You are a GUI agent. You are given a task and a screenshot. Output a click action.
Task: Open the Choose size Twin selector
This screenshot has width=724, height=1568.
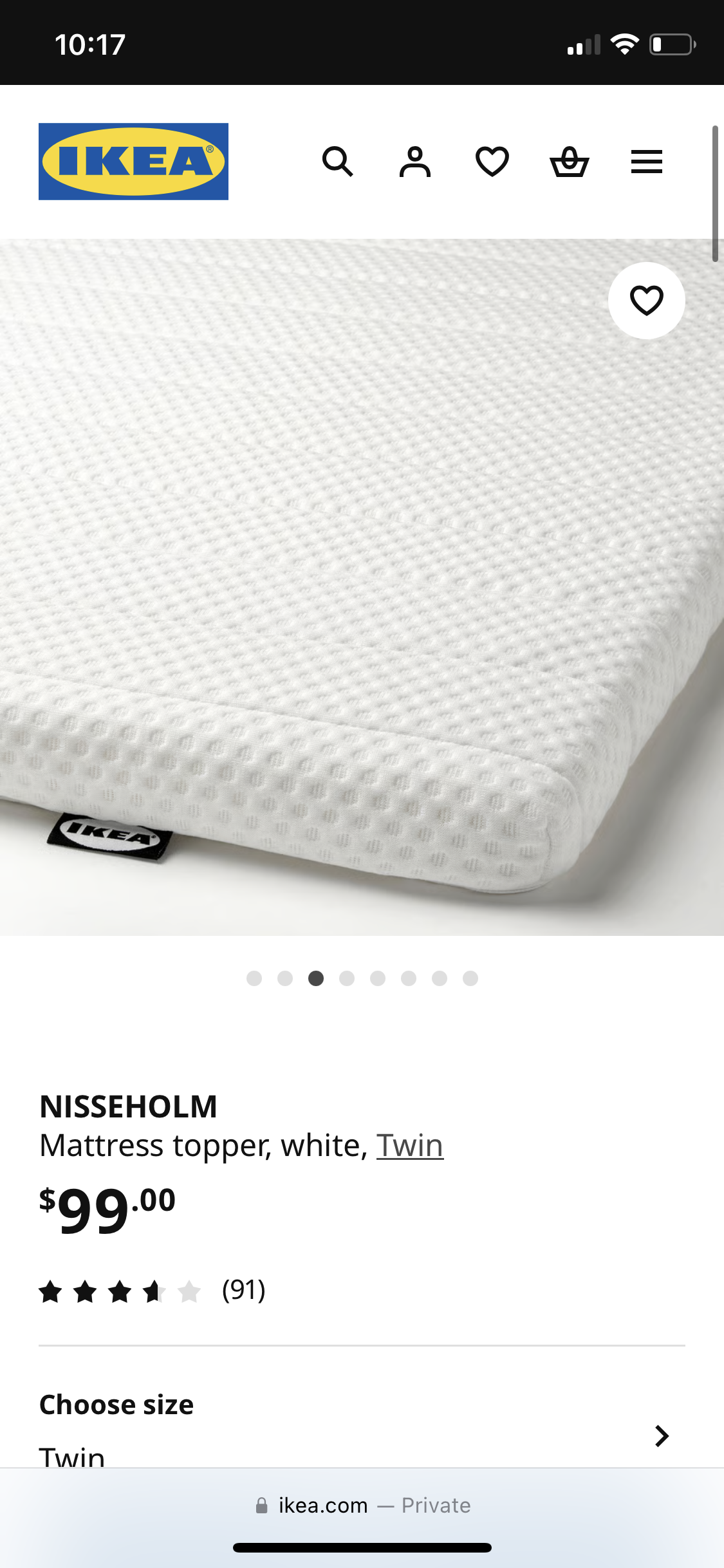362,1429
